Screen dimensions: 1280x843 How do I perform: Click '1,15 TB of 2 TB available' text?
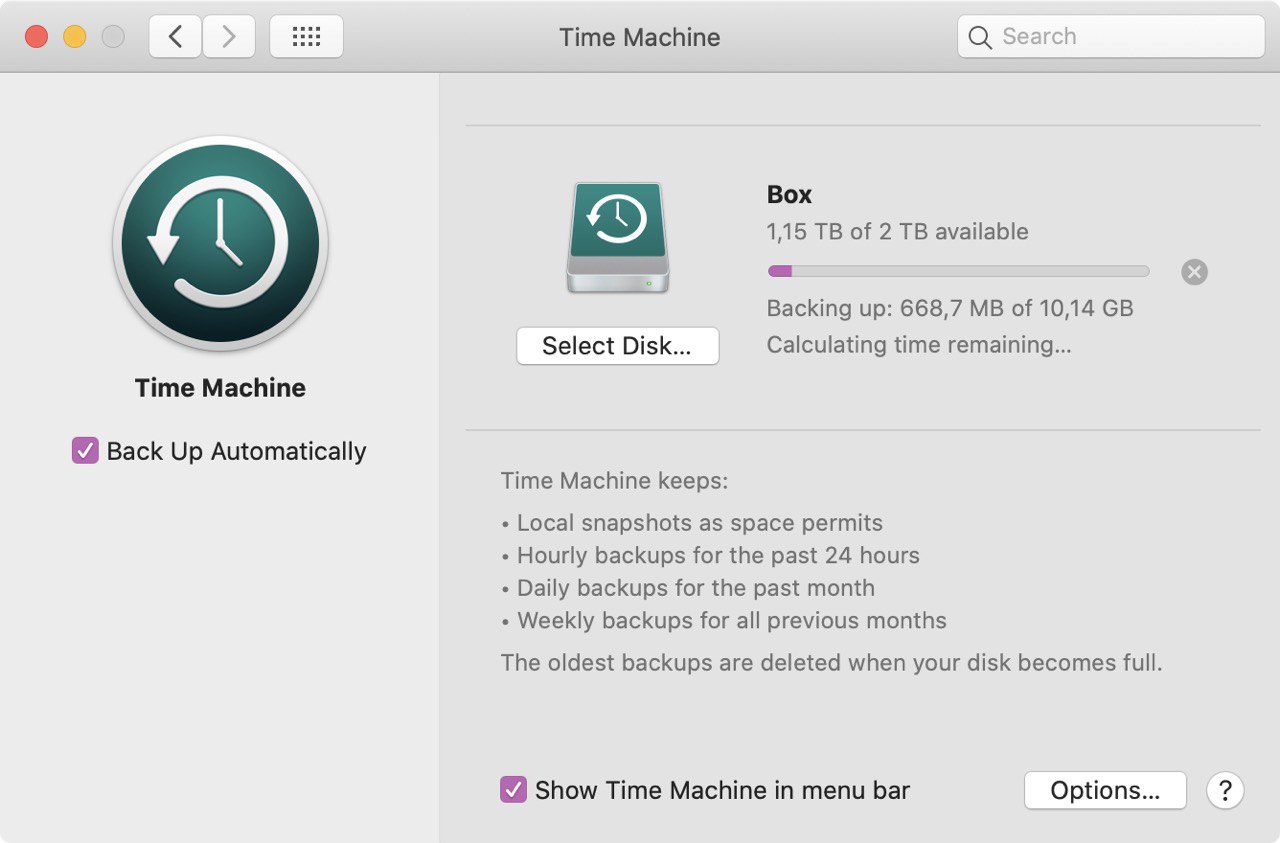(897, 232)
